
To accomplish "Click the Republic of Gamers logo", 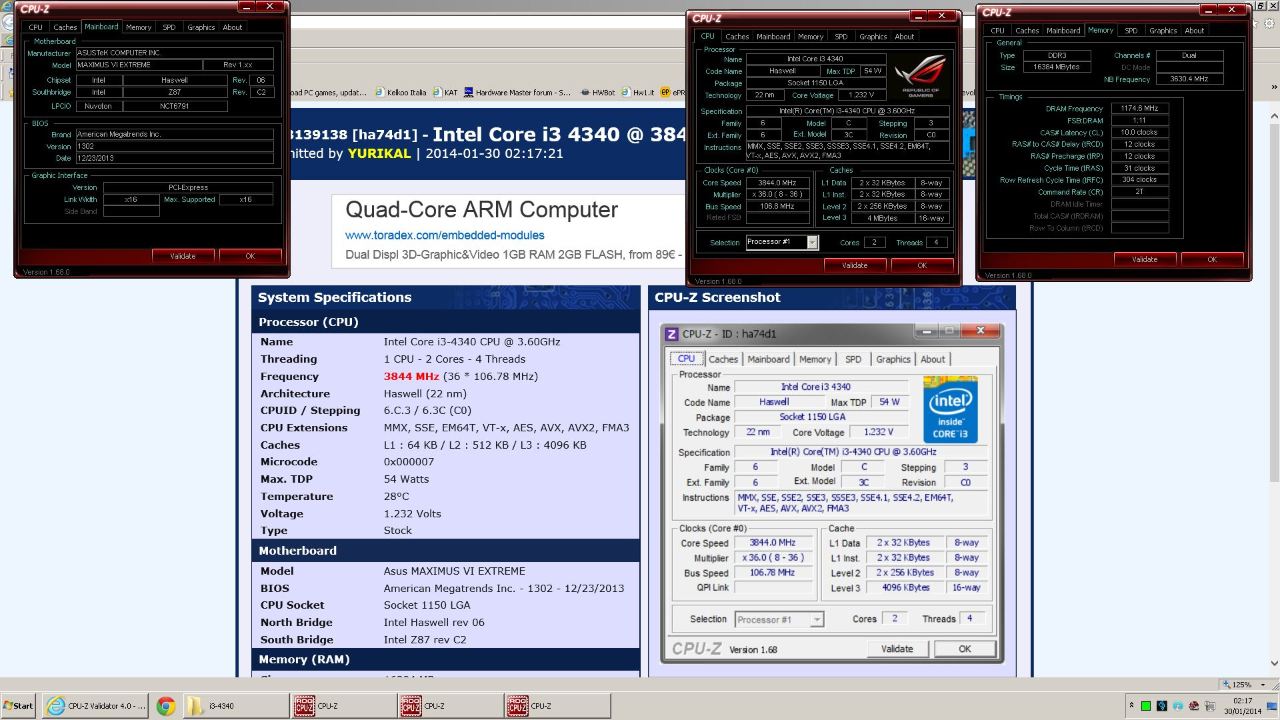I will tap(920, 77).
